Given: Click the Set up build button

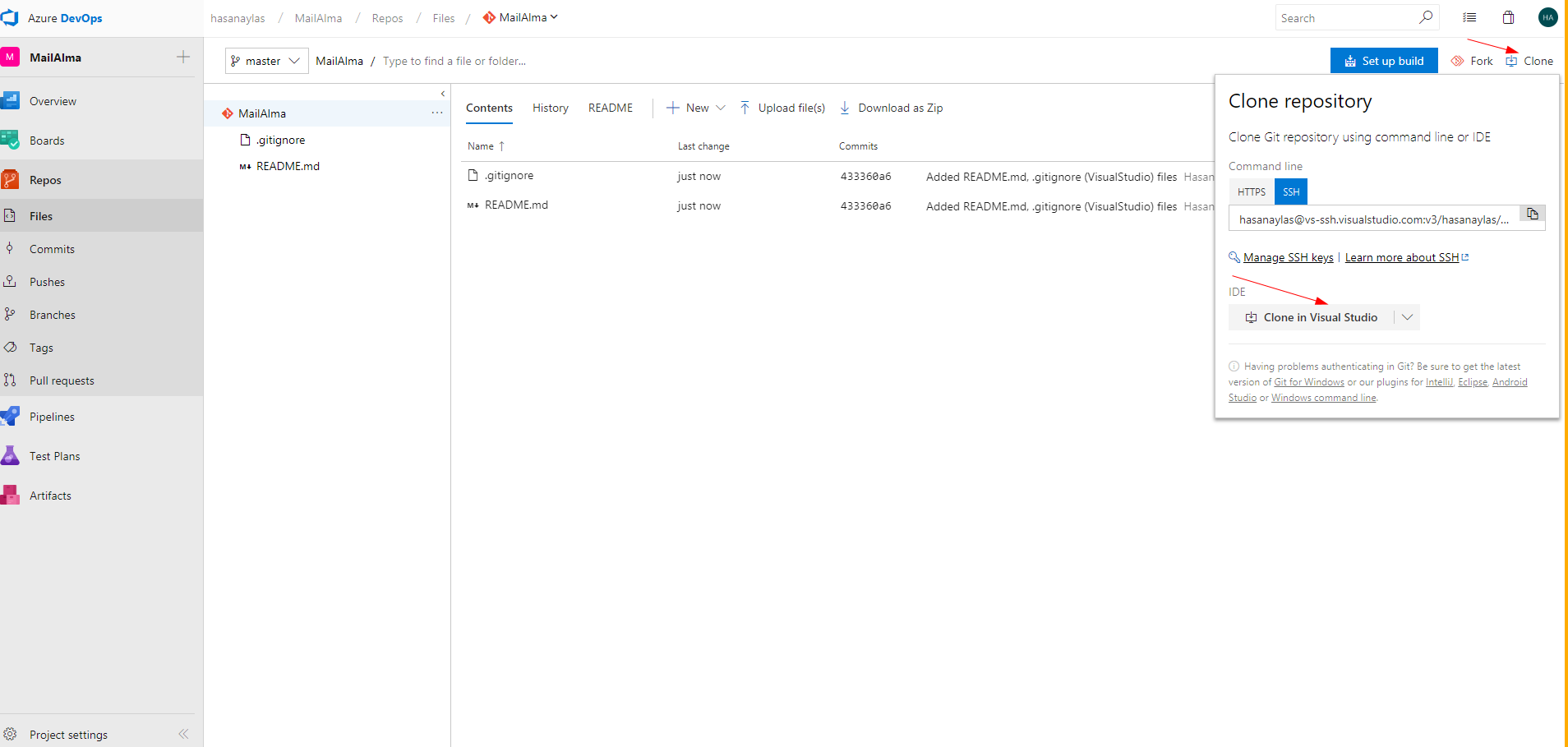Looking at the screenshot, I should click(1384, 61).
